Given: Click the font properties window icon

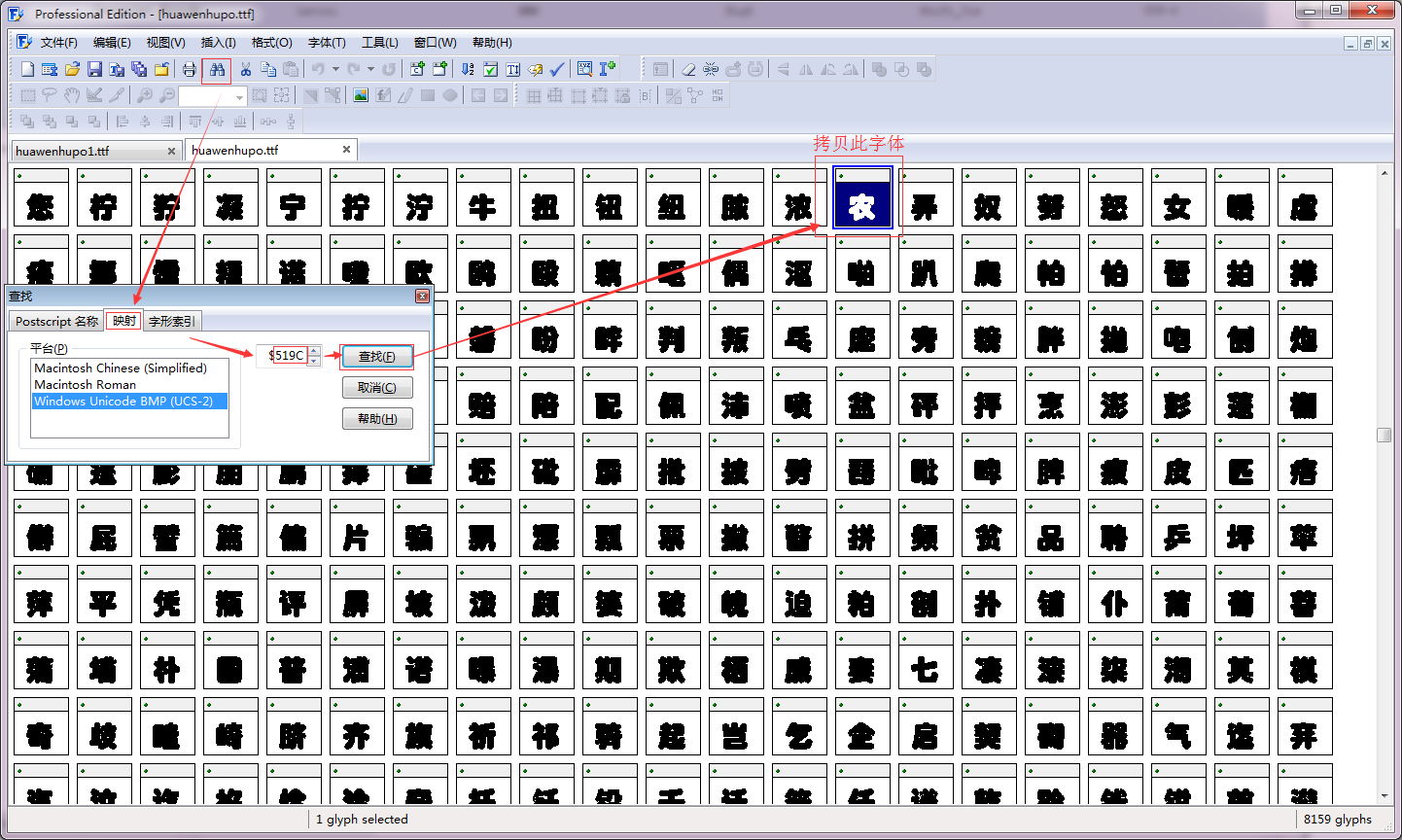Looking at the screenshot, I should 50,69.
